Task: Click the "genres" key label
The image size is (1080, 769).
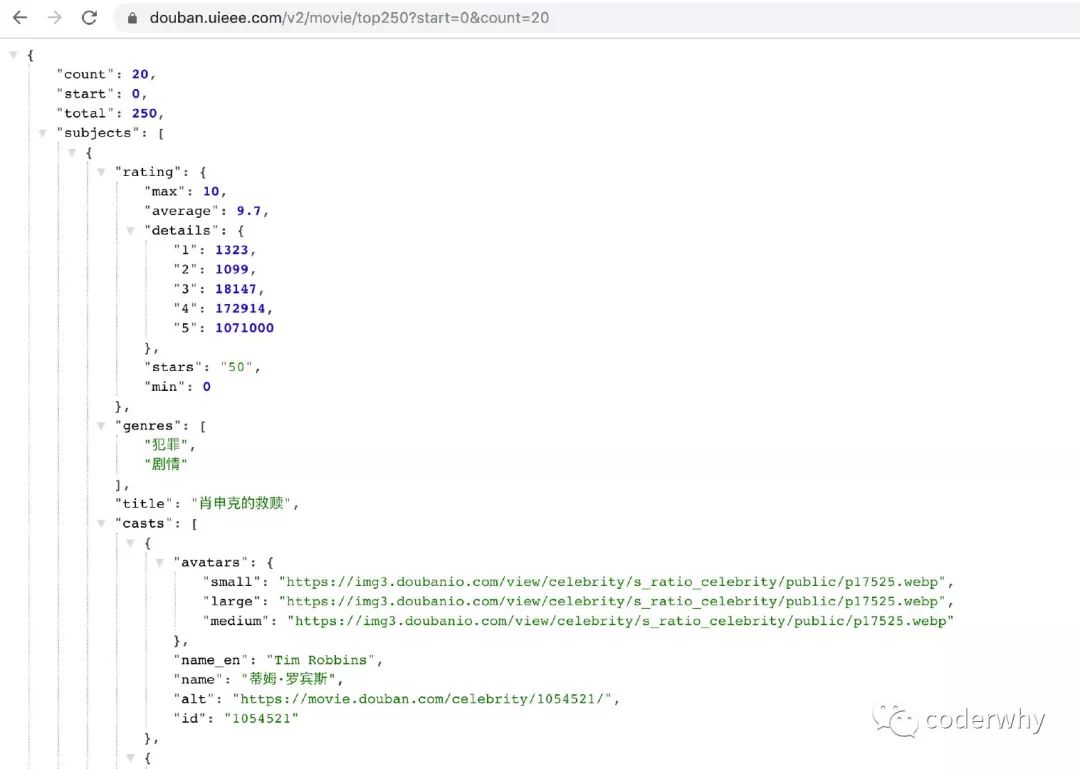Action: point(147,426)
